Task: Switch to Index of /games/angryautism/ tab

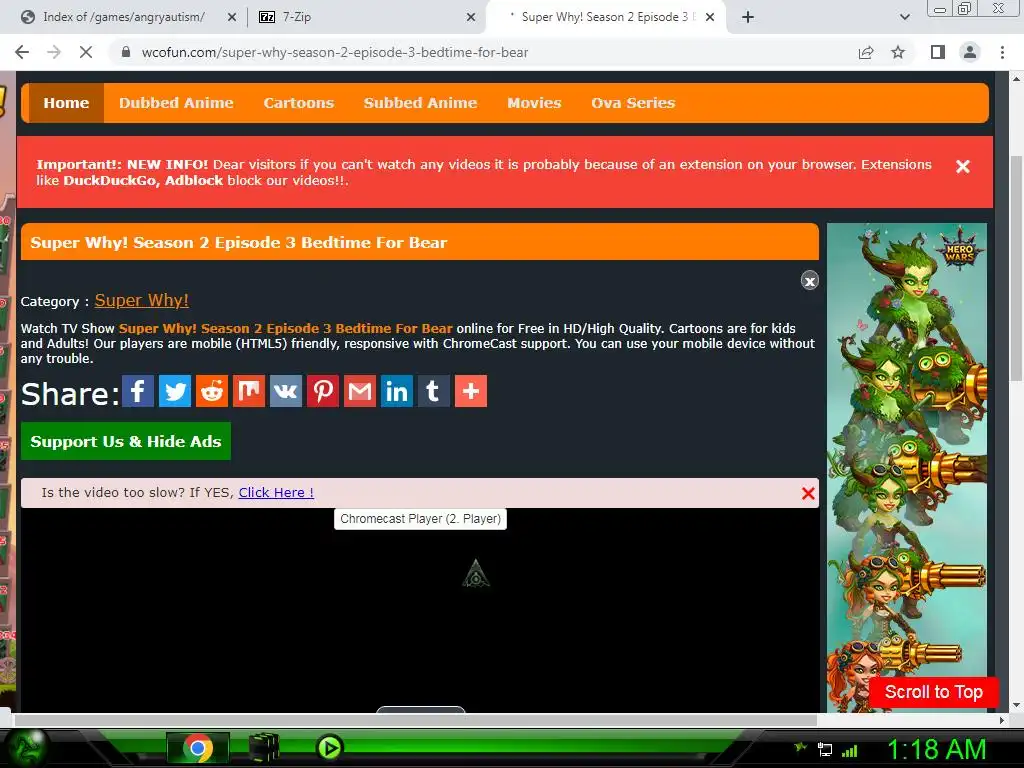Action: point(124,17)
